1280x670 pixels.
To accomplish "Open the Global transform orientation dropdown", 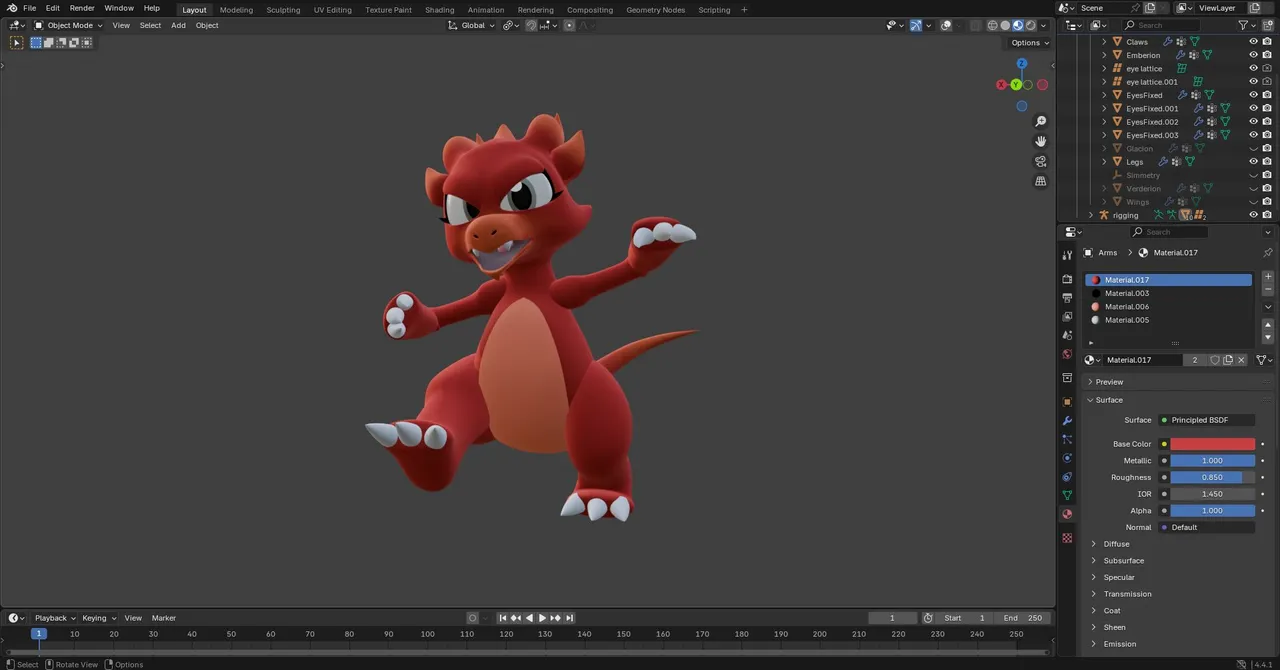I will pos(472,25).
